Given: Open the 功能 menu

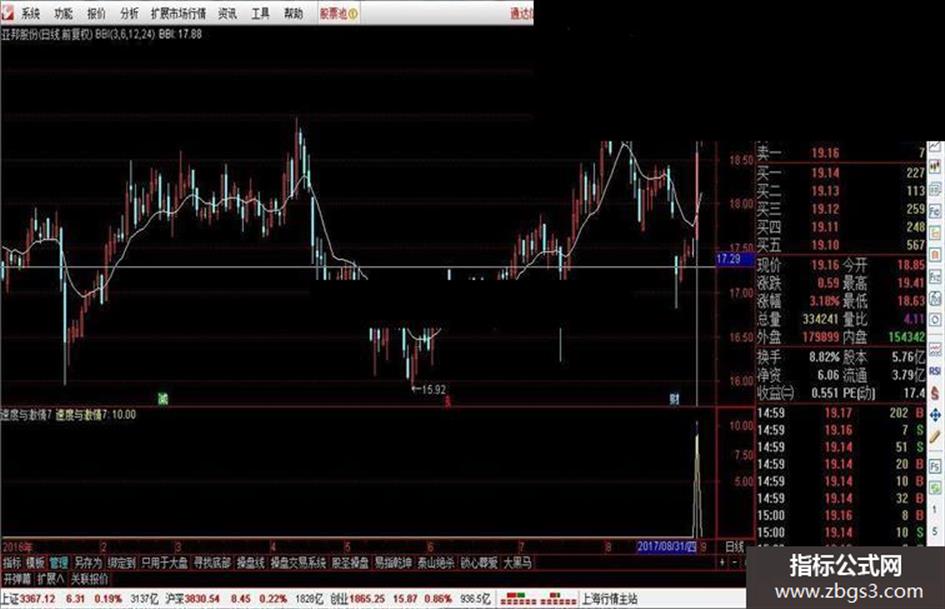Looking at the screenshot, I should [63, 13].
